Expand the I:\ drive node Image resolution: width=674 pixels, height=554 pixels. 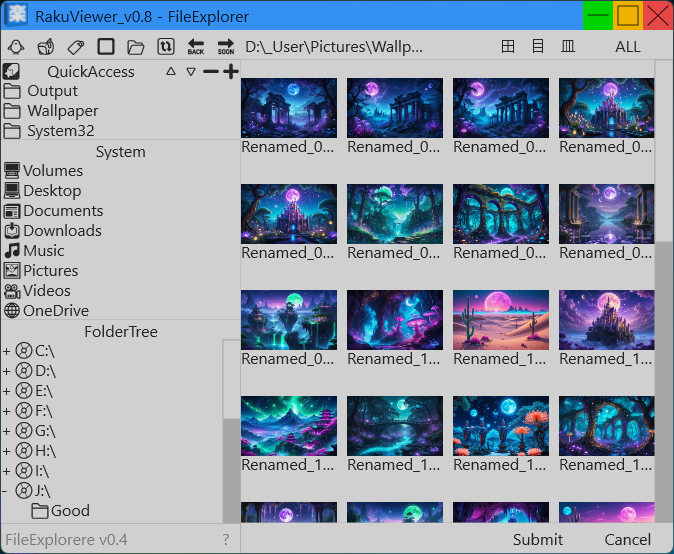tap(6, 471)
